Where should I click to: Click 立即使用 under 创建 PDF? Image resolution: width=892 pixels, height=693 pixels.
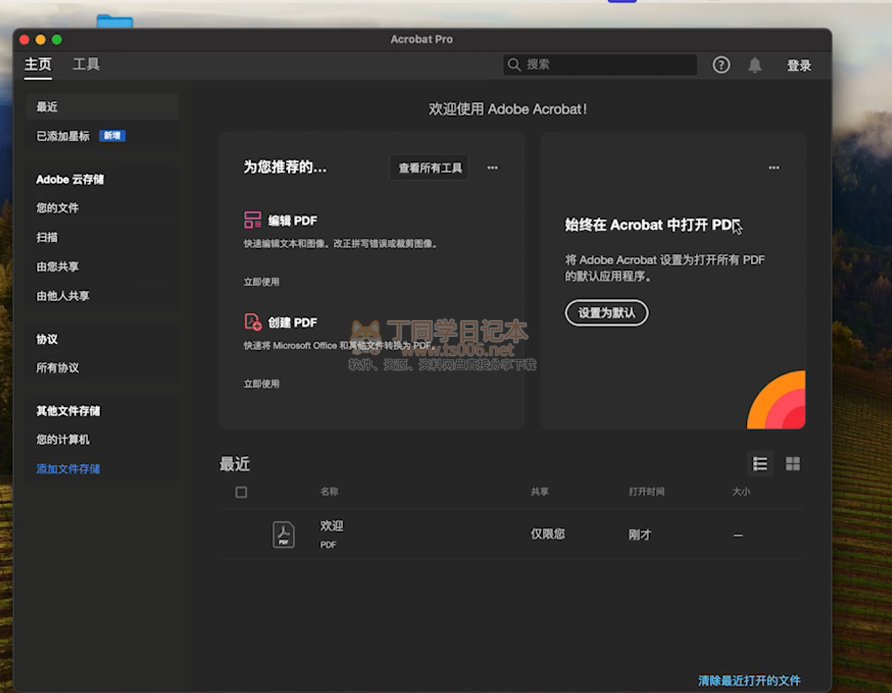(x=262, y=384)
